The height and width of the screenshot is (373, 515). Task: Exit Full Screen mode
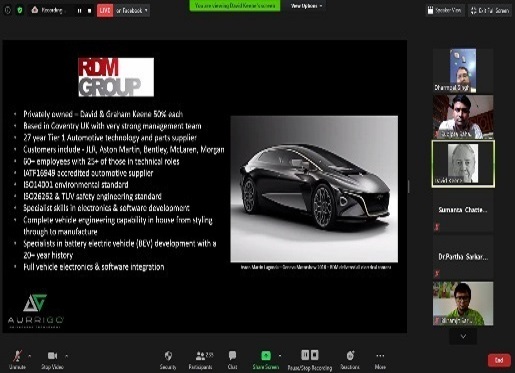[490, 11]
